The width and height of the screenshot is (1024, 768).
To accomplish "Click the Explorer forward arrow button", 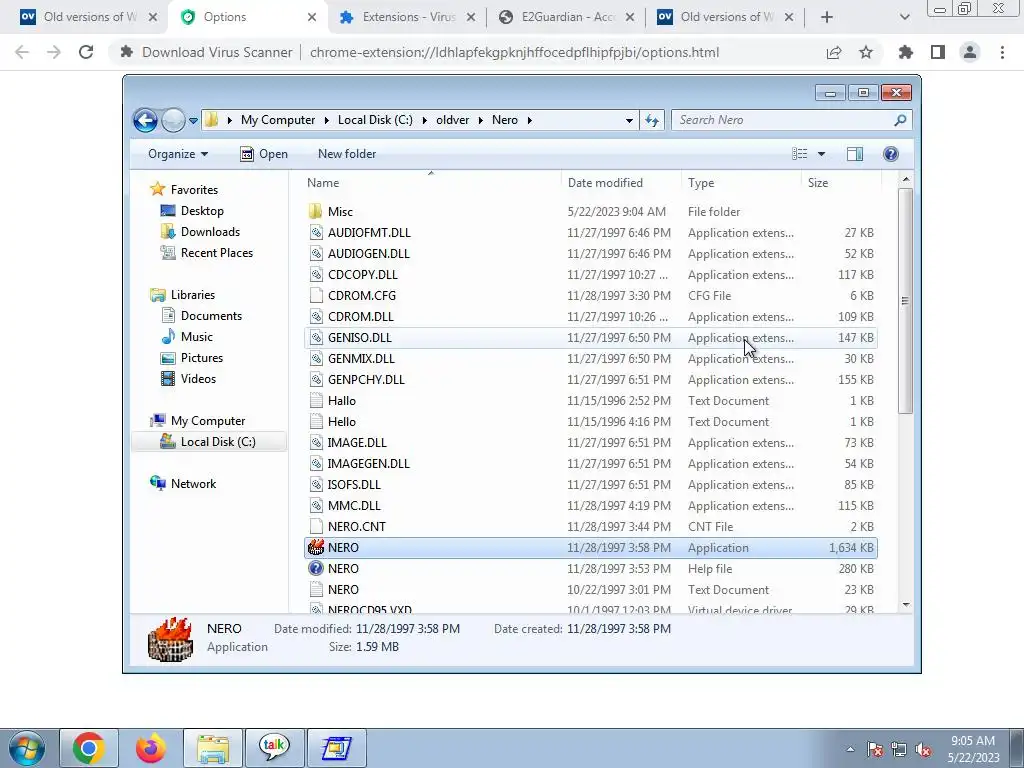I will [x=173, y=120].
